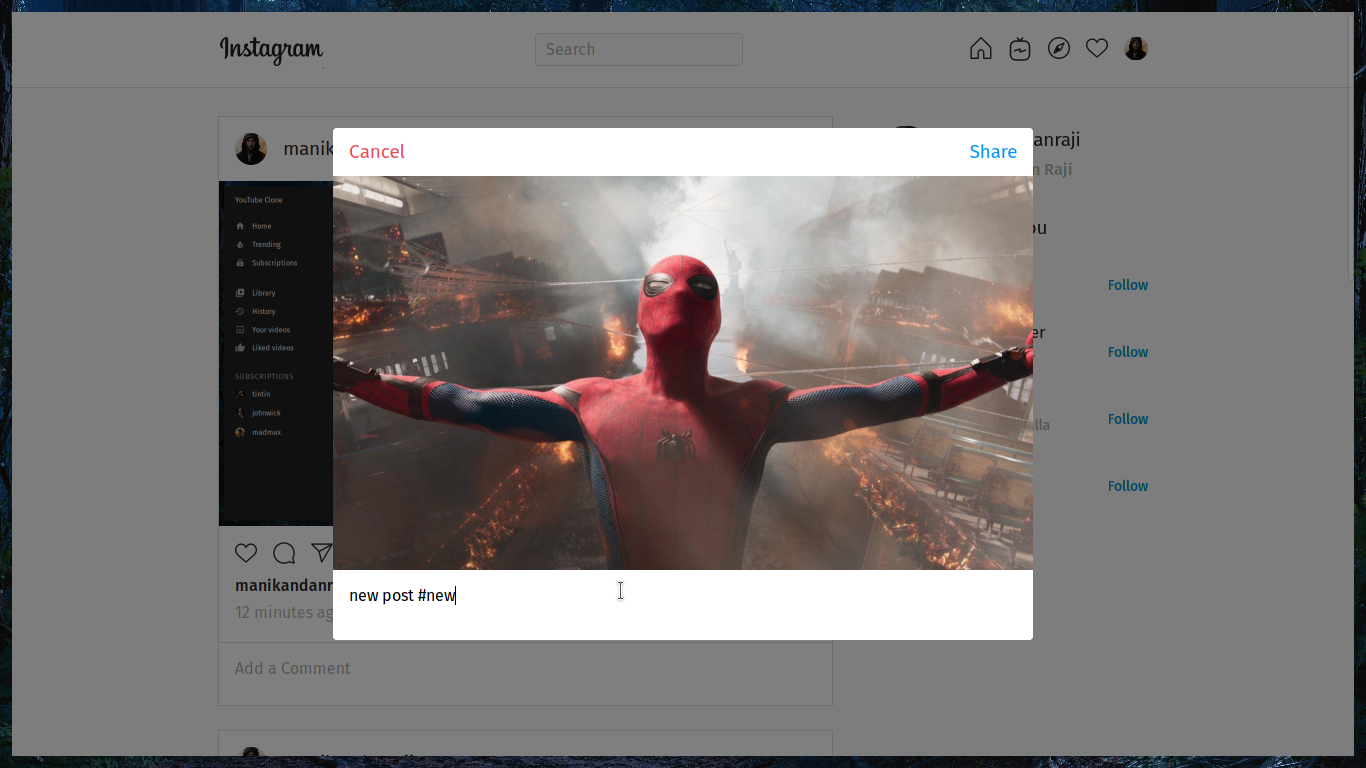
Task: Click '12 minutes ago' timestamp on the post
Action: pos(284,612)
